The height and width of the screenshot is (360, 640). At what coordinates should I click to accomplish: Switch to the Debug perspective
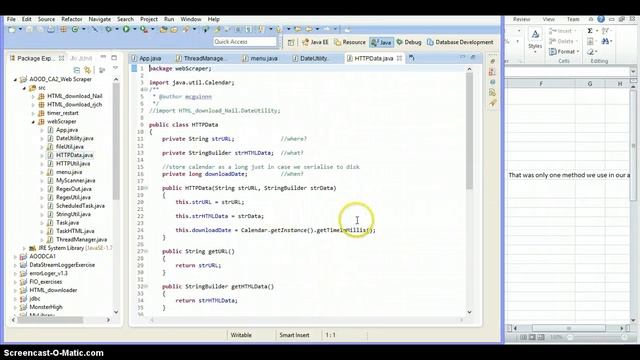pos(409,42)
